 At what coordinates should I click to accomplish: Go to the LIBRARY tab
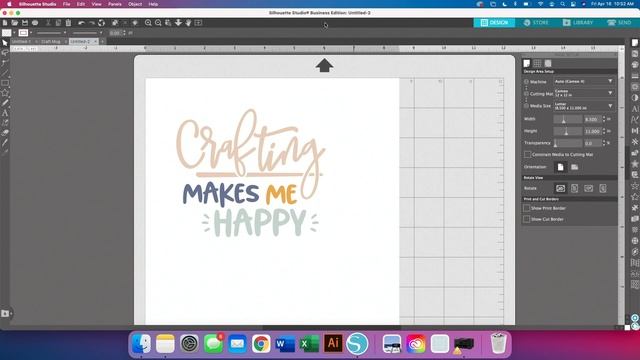tap(578, 23)
